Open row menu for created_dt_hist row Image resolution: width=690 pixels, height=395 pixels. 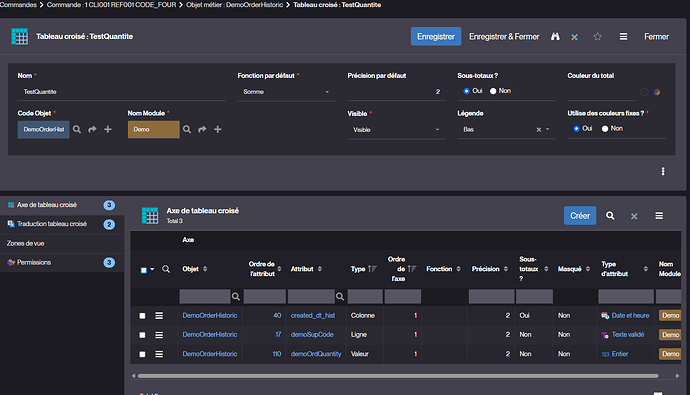click(x=159, y=315)
